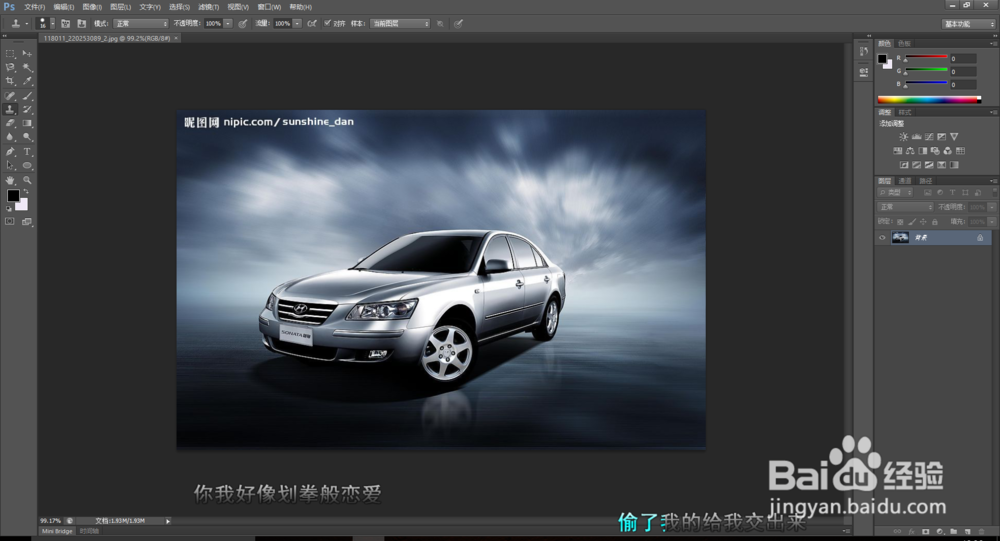
Task: Select the Magic Wand tool
Action: [x=27, y=68]
